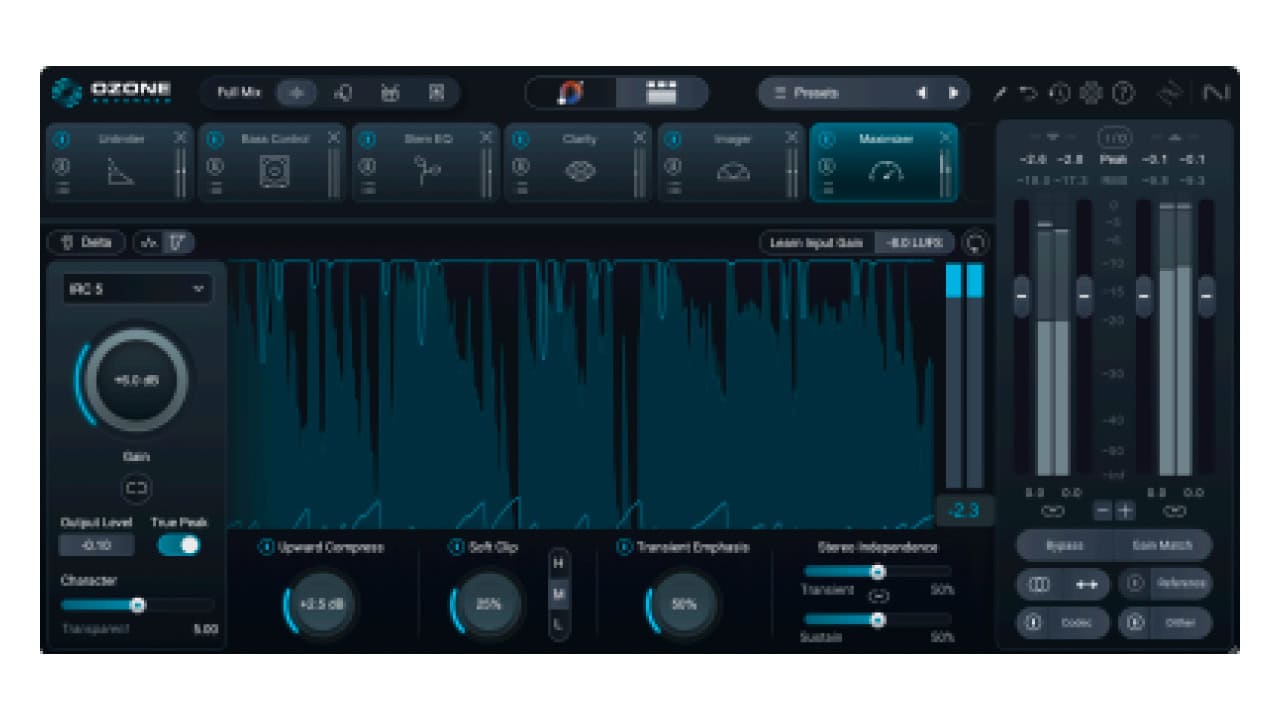Click the stereo link icon between Transient and Sustain

pos(877,596)
